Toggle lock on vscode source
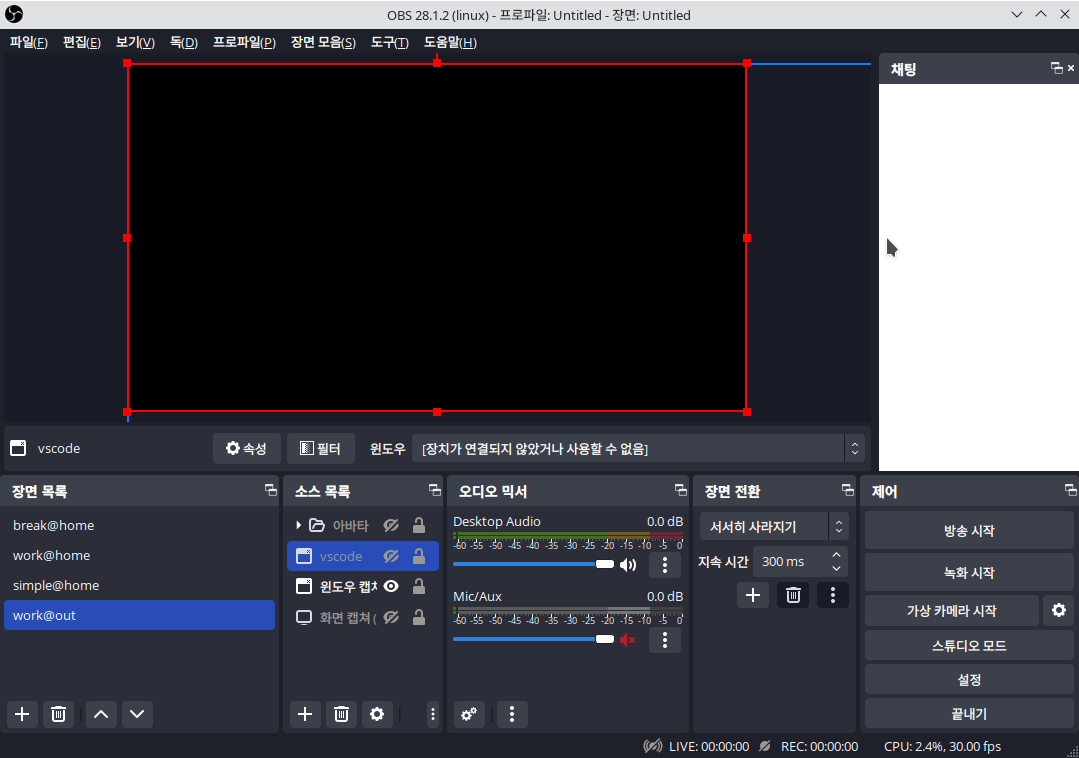1079x758 pixels. [x=418, y=556]
